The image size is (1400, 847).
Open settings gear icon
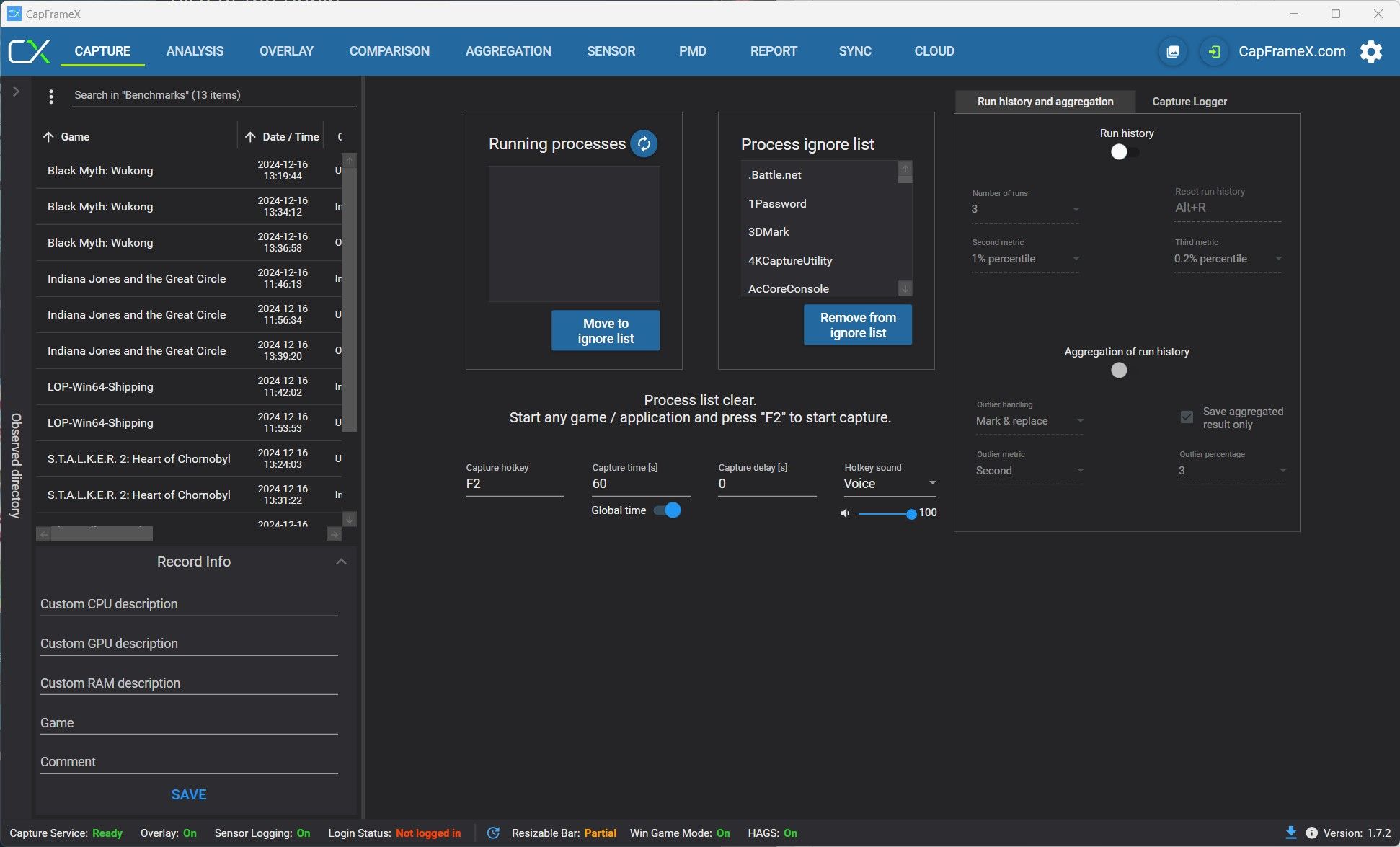tap(1371, 52)
